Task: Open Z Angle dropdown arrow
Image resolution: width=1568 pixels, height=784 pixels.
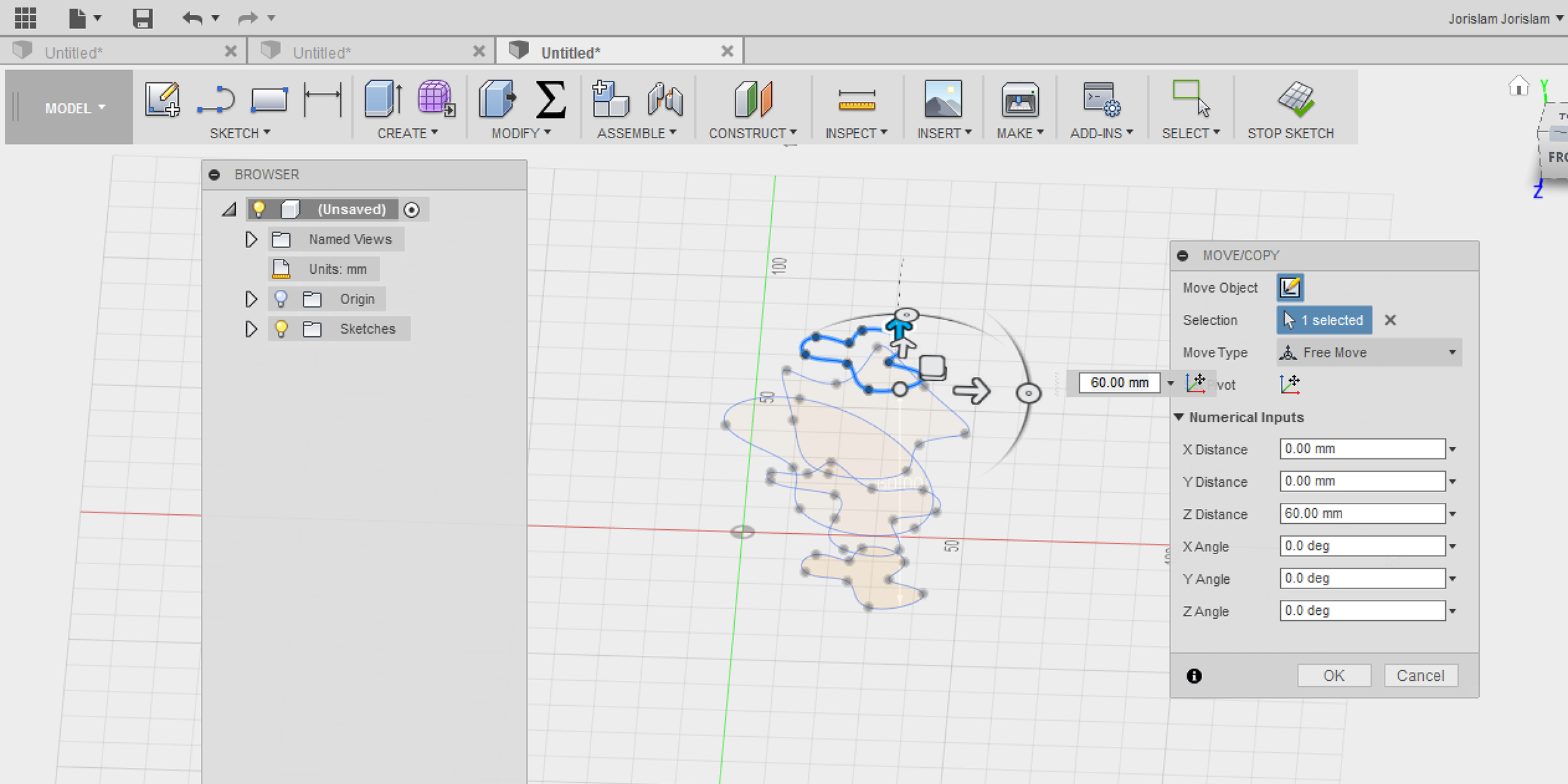Action: pyautogui.click(x=1453, y=611)
